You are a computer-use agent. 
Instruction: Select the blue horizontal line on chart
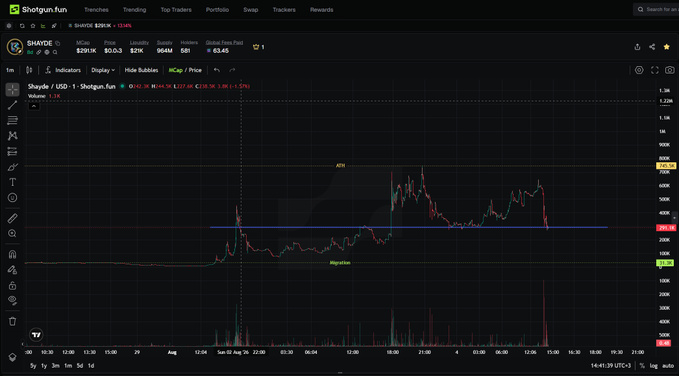[x=408, y=227]
